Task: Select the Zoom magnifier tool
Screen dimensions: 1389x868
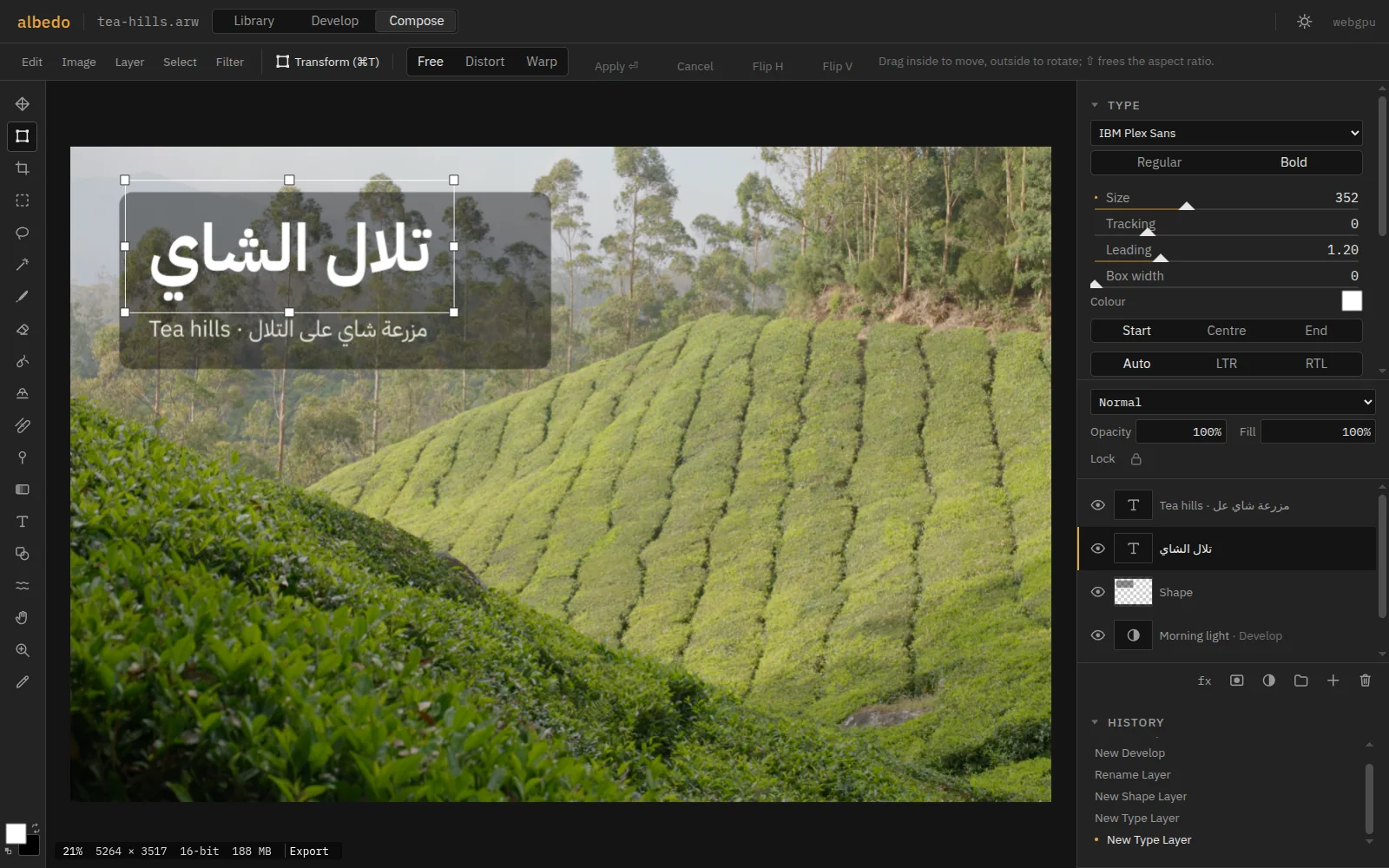Action: pyautogui.click(x=23, y=650)
